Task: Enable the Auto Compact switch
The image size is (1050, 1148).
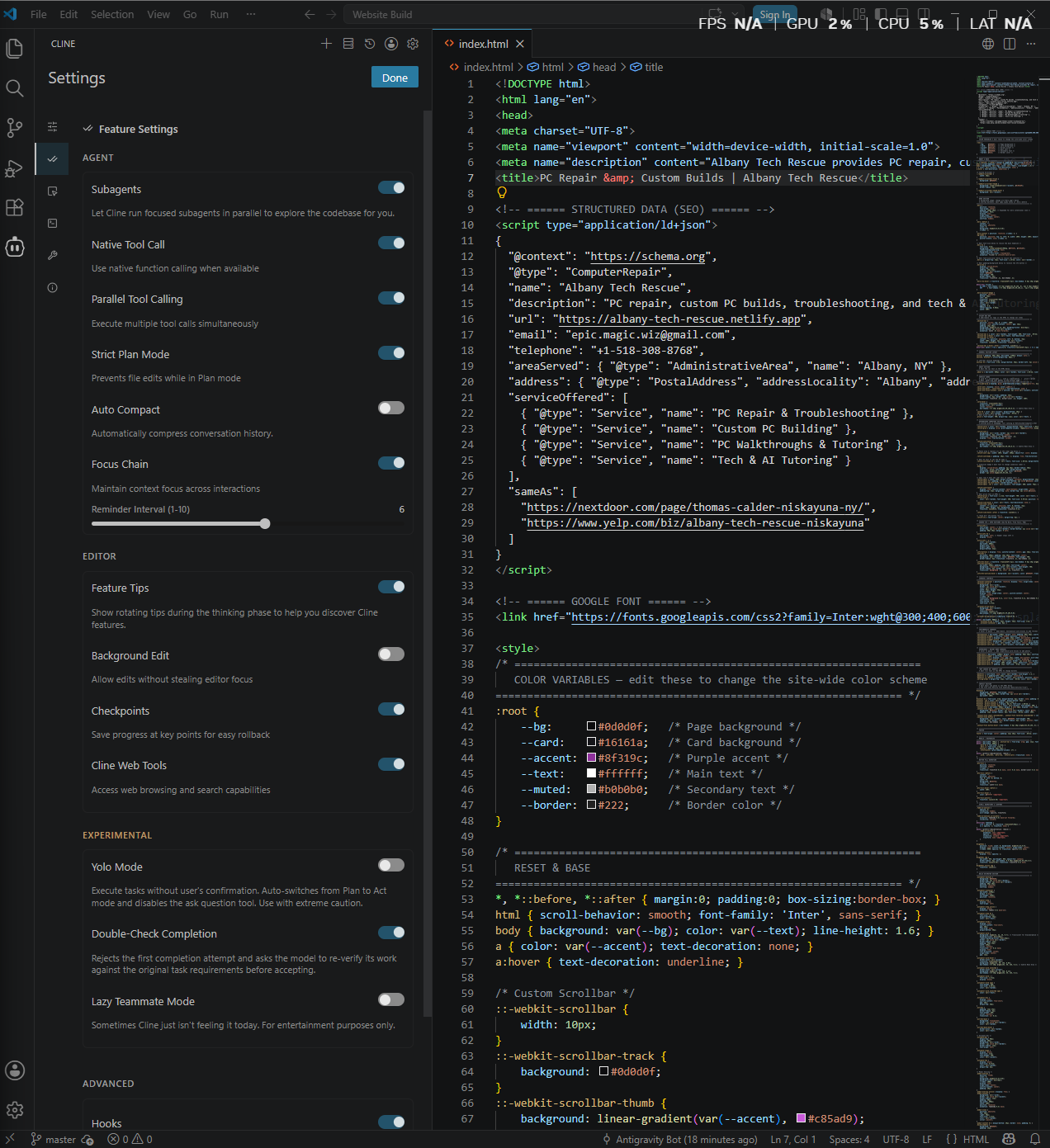Action: click(391, 408)
